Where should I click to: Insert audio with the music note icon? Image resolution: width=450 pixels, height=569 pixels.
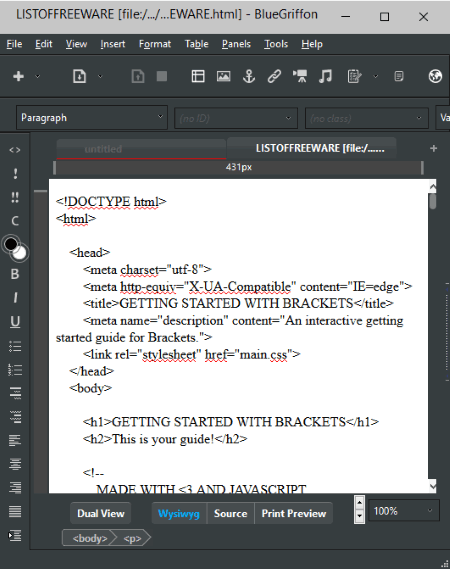pos(325,76)
